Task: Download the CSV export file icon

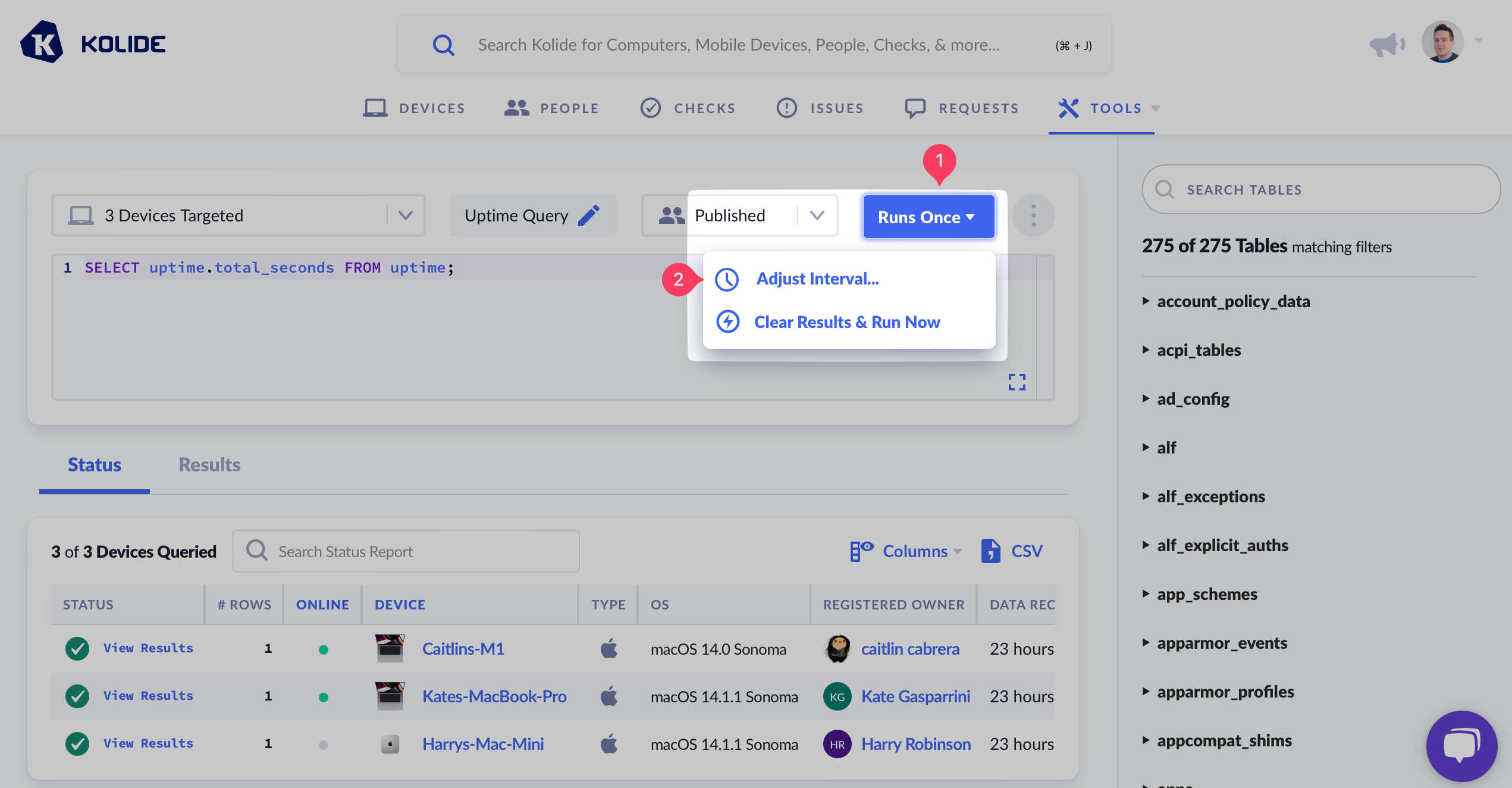Action: point(990,551)
